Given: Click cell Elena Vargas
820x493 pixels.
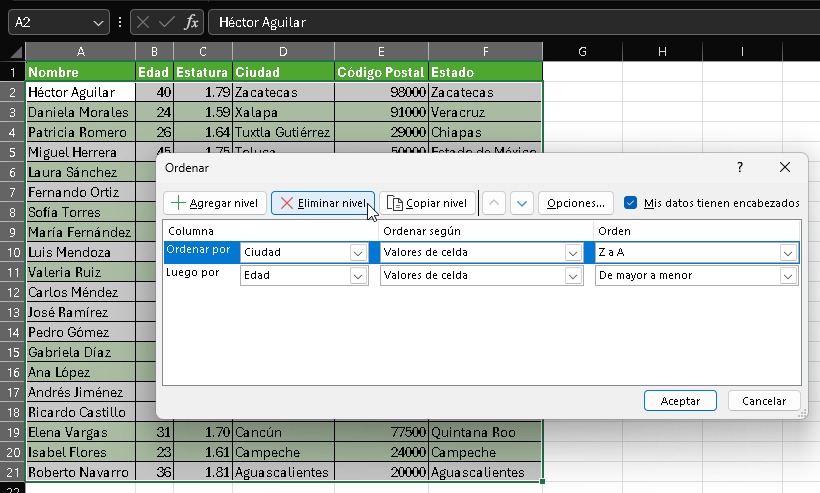Looking at the screenshot, I should click(x=81, y=432).
